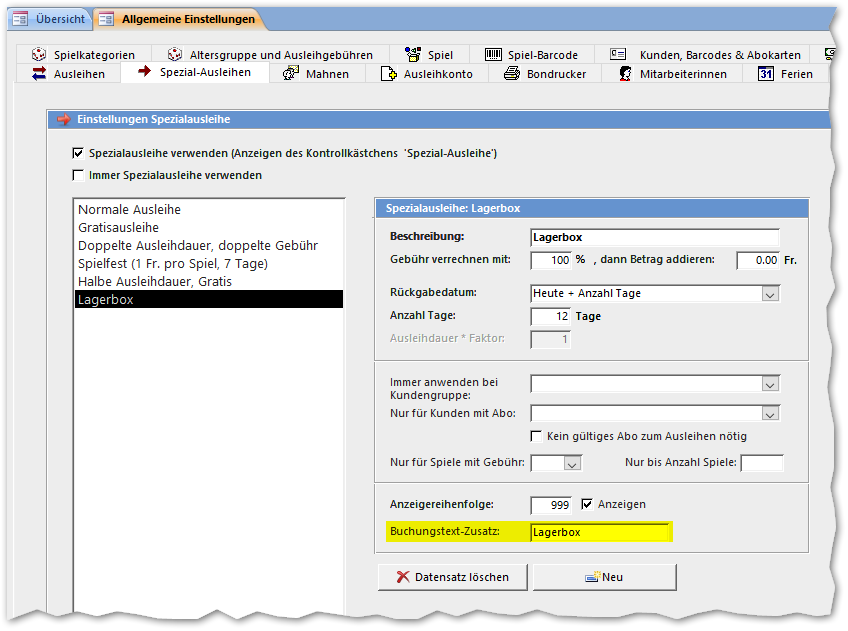Switch to the Ausleihkonto tab

pyautogui.click(x=427, y=74)
